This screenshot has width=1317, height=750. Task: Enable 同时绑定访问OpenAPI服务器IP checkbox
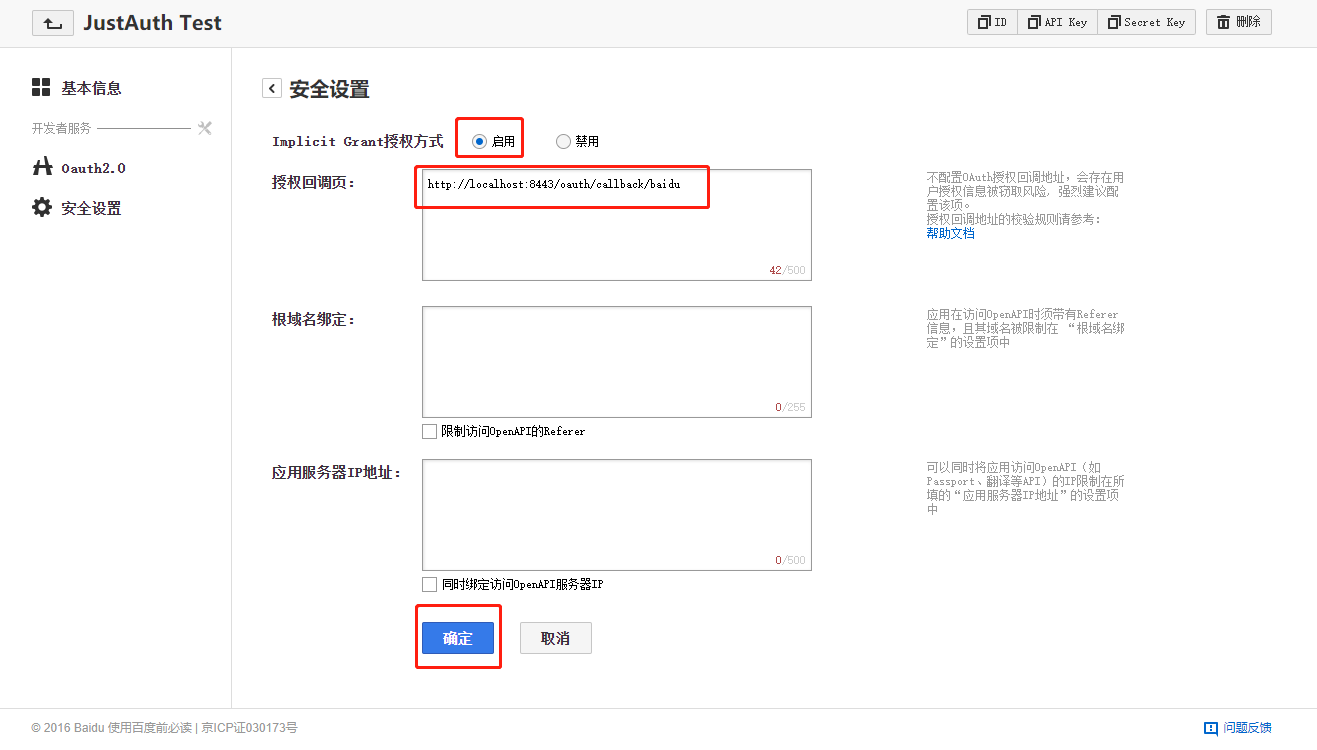429,584
